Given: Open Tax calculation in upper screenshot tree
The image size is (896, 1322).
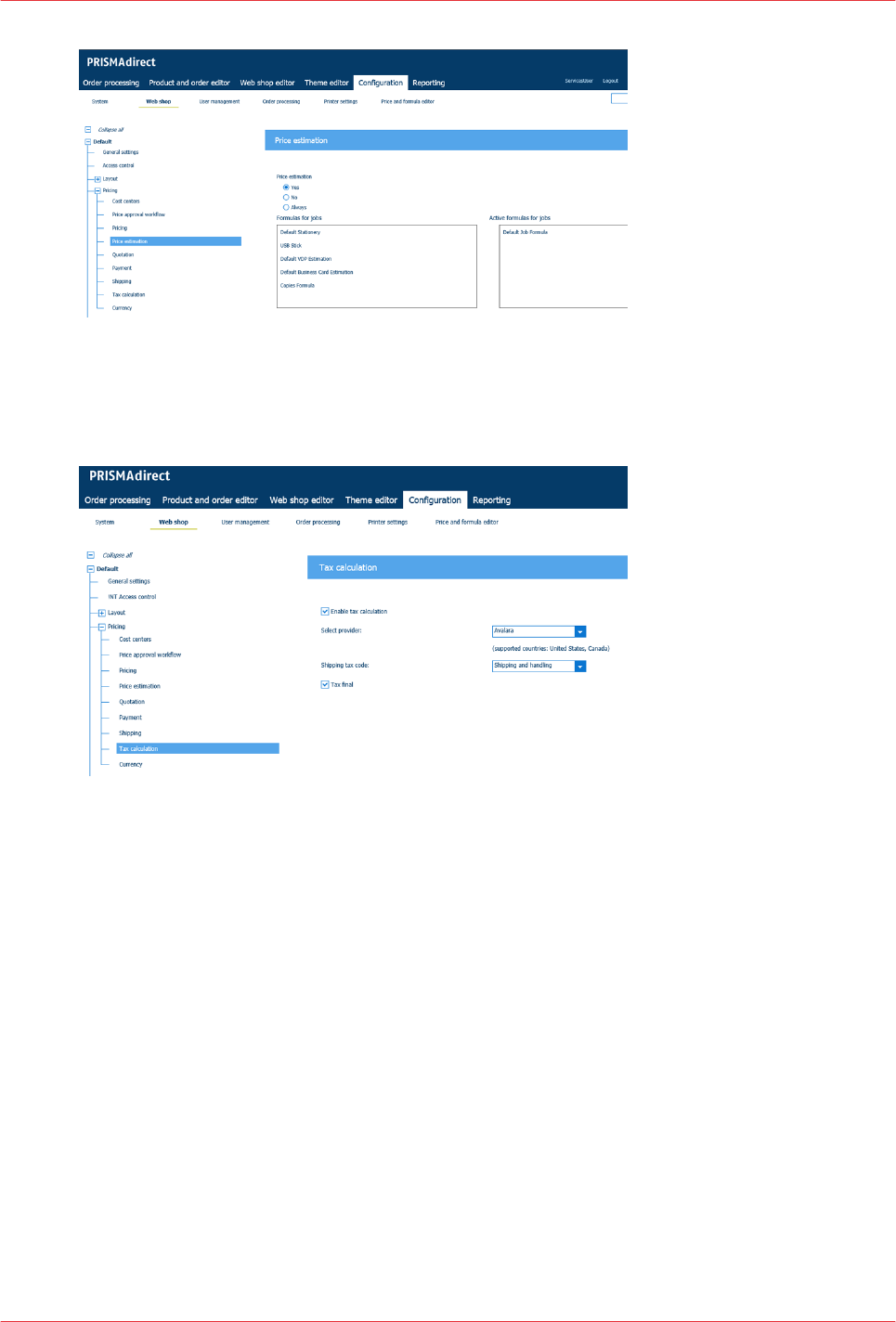Looking at the screenshot, I should [128, 294].
